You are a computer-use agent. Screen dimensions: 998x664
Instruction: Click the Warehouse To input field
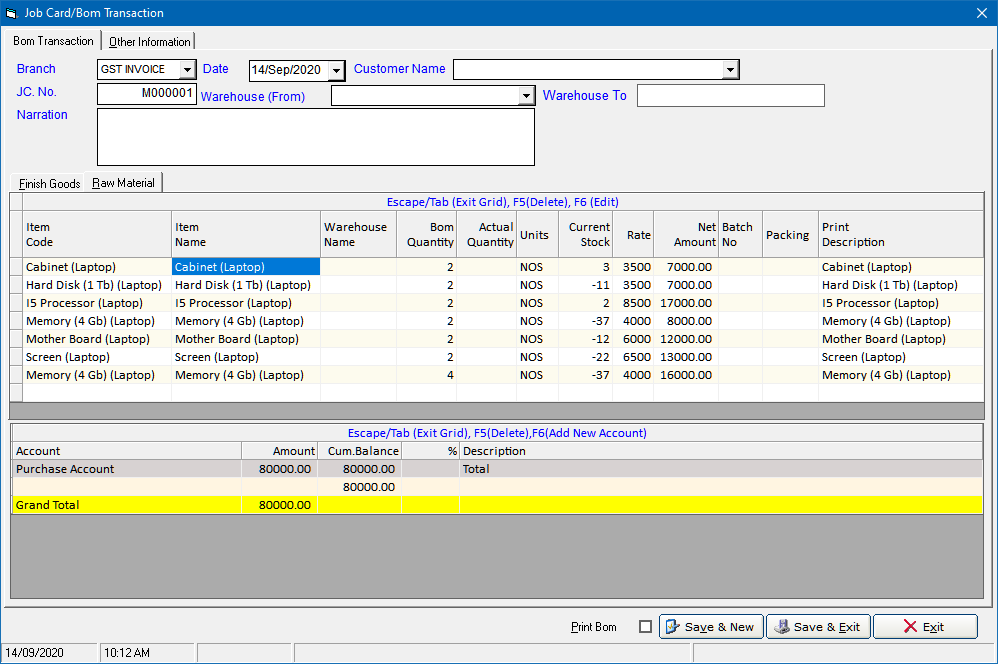[x=730, y=96]
